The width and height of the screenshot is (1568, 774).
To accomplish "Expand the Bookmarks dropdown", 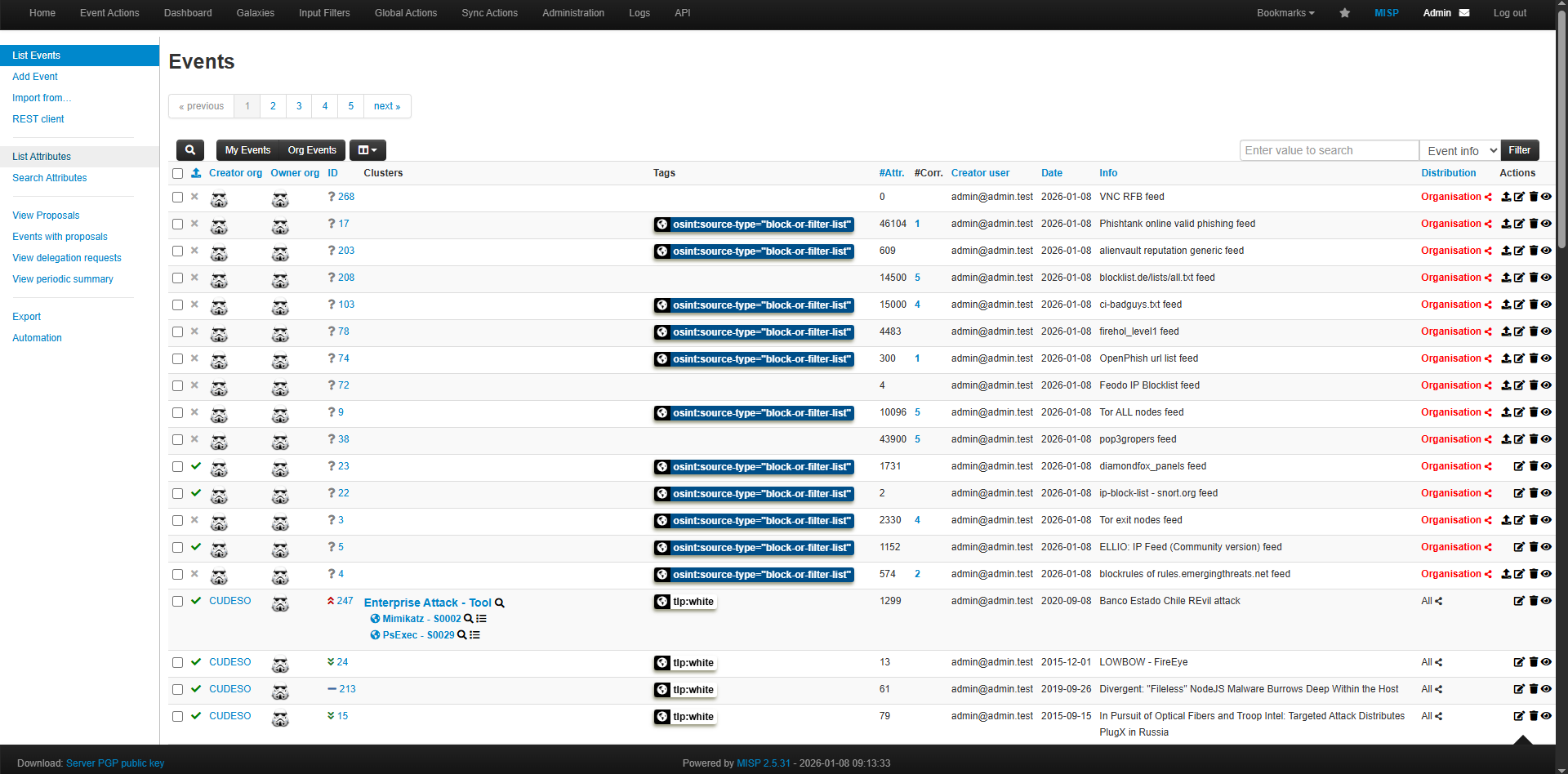I will (x=1285, y=13).
